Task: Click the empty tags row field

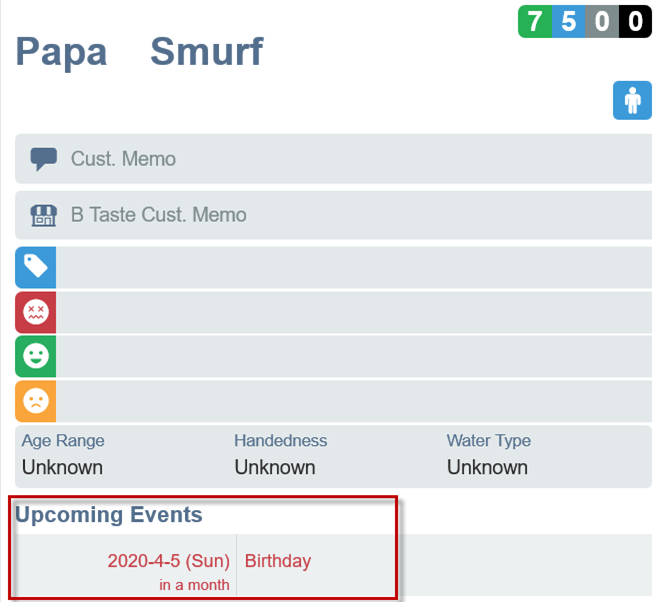Action: [354, 267]
